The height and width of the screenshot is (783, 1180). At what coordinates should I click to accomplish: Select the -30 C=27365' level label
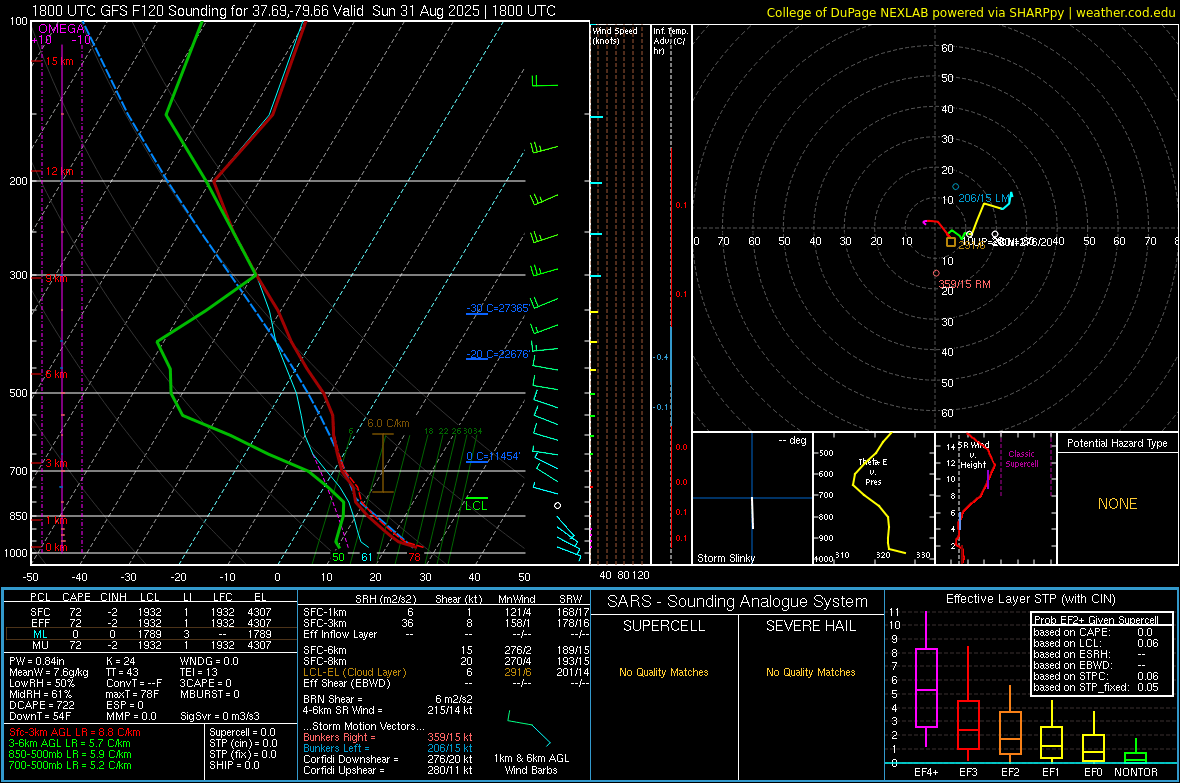coord(497,308)
